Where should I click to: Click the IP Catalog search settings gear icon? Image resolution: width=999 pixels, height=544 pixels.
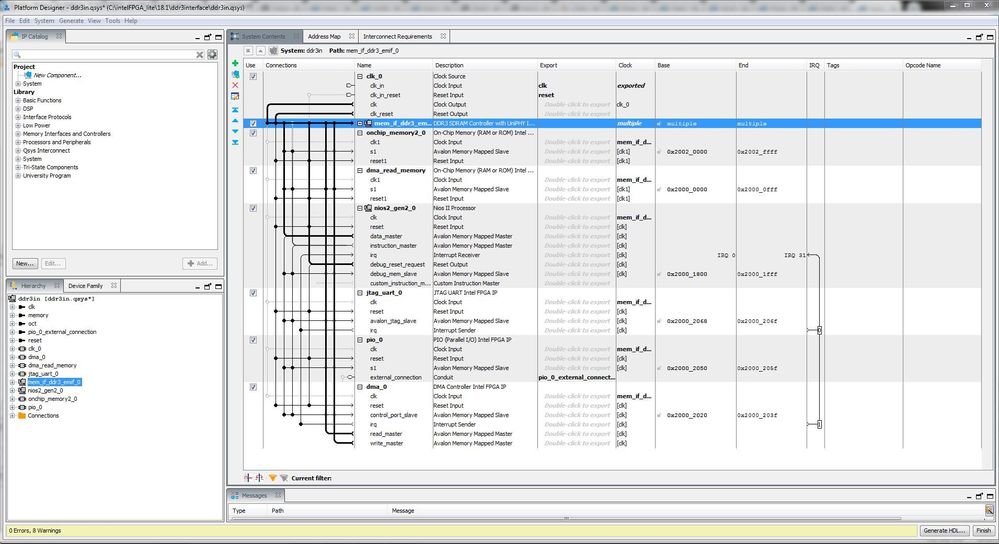(x=212, y=54)
